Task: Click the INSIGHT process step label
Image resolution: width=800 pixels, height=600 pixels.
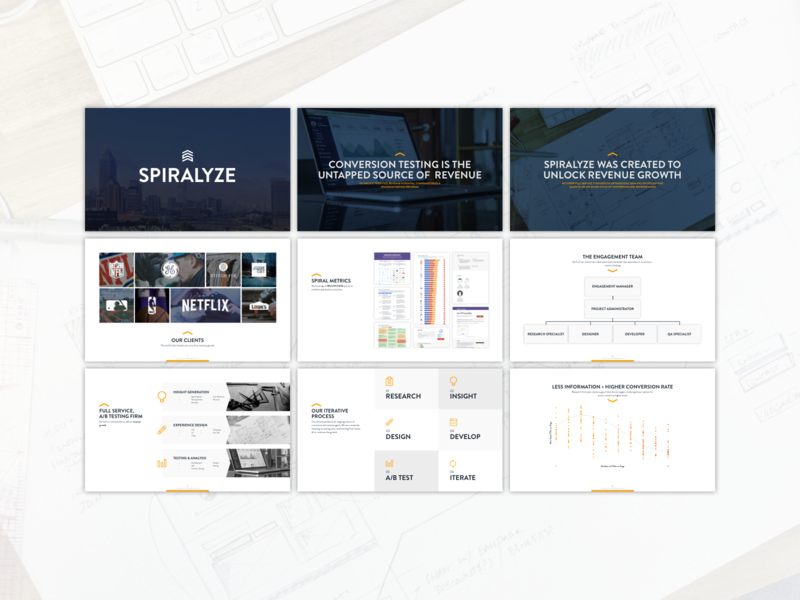Action: [x=463, y=396]
